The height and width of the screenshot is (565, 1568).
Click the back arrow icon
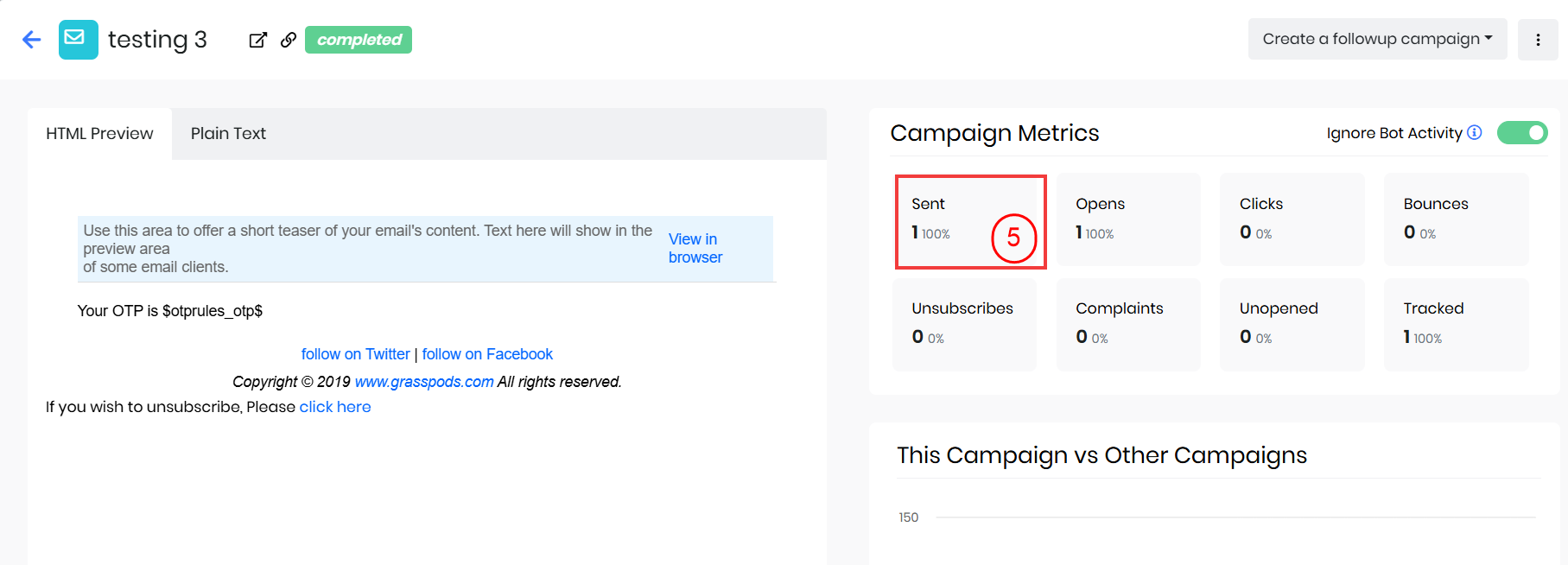click(32, 40)
